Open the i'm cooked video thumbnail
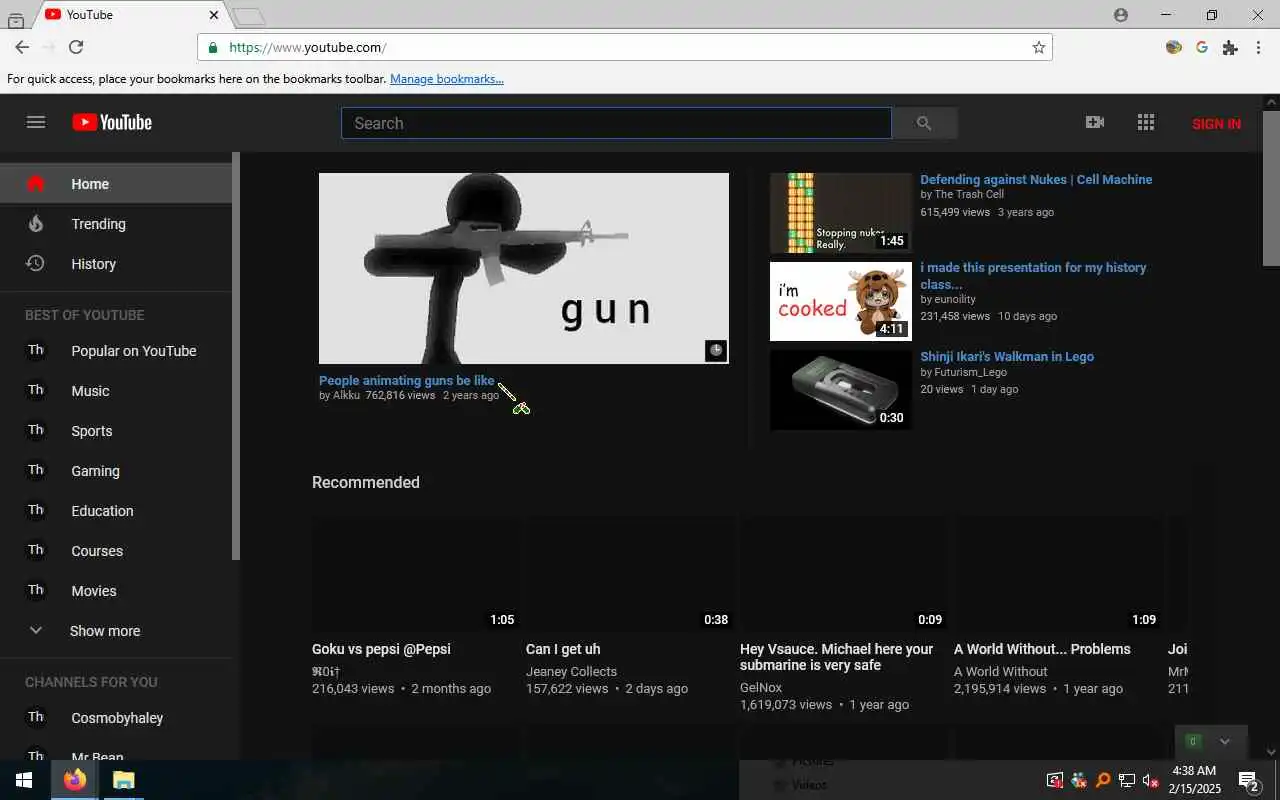Viewport: 1280px width, 800px height. [x=841, y=301]
